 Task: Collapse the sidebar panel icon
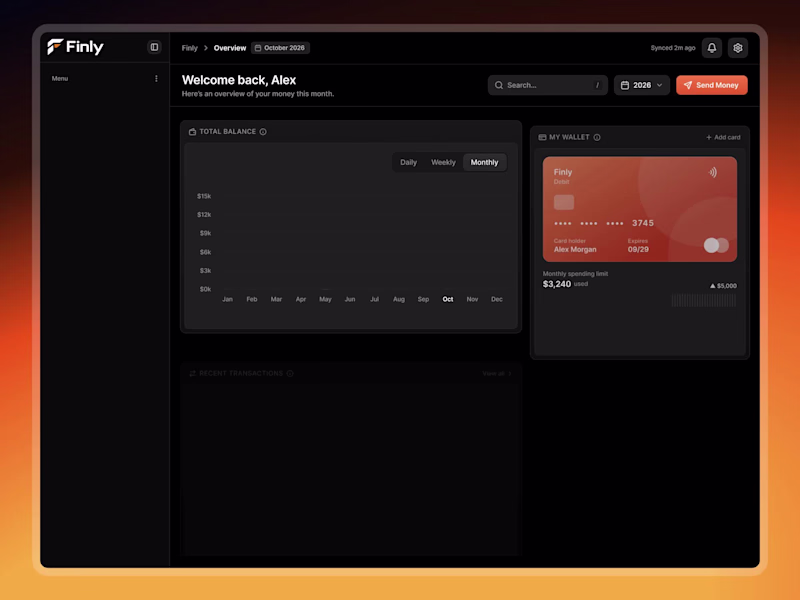pyautogui.click(x=154, y=47)
